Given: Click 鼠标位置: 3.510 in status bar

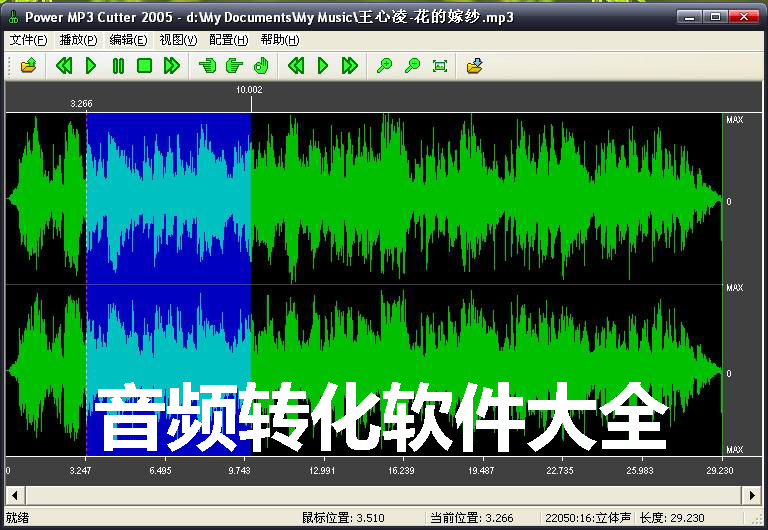Looking at the screenshot, I should (343, 518).
